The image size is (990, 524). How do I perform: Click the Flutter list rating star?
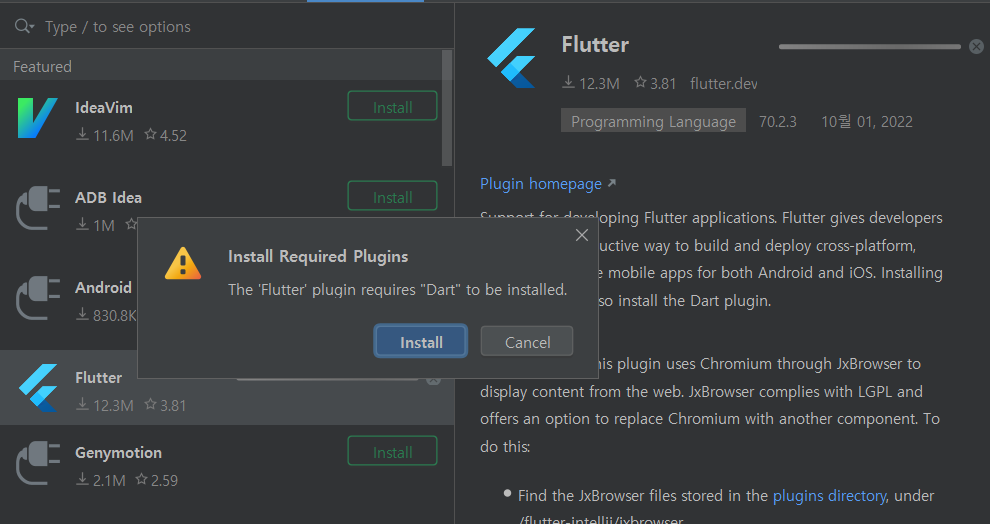pos(150,404)
